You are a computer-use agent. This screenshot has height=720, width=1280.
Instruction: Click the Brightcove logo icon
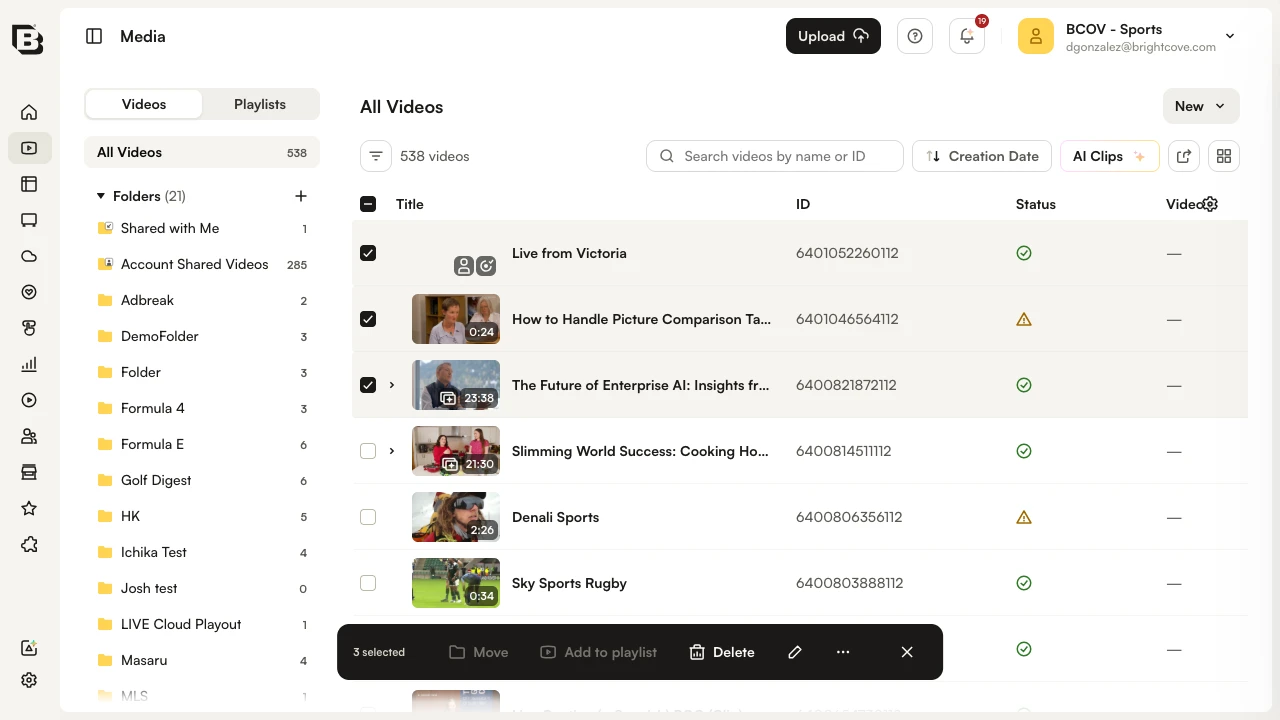tap(28, 38)
